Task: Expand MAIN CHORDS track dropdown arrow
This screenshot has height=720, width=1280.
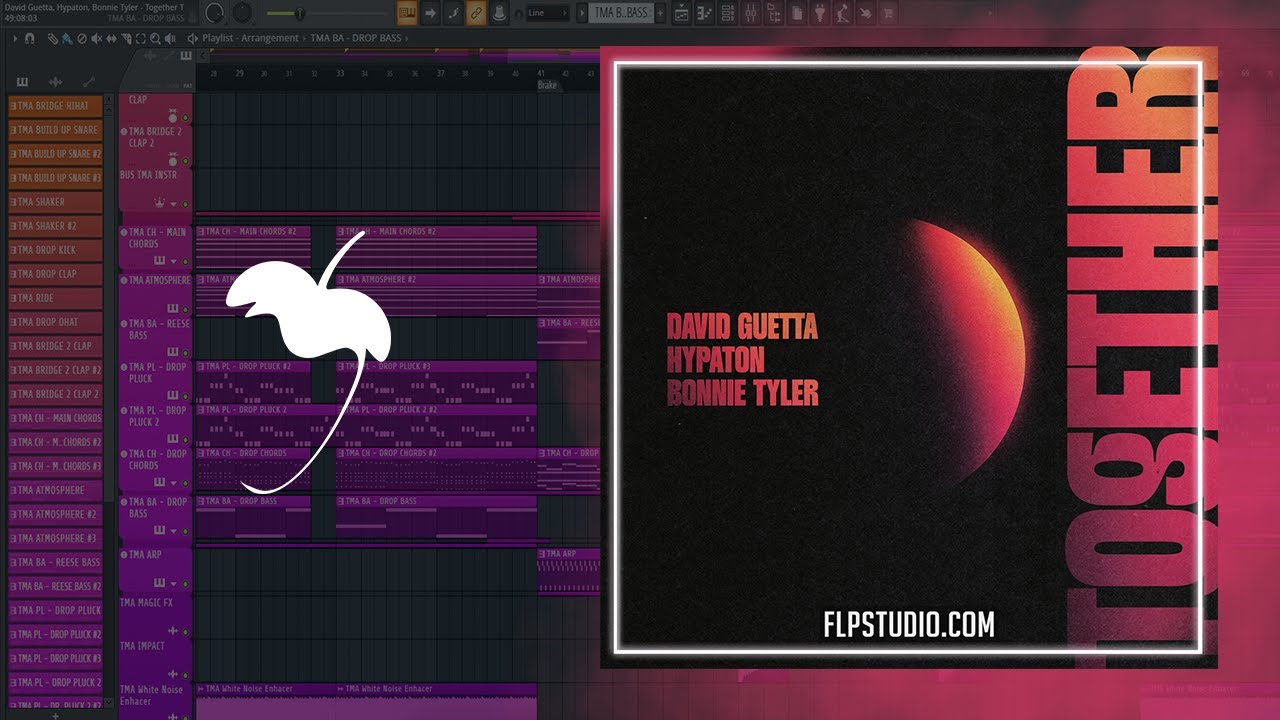Action: tap(173, 261)
